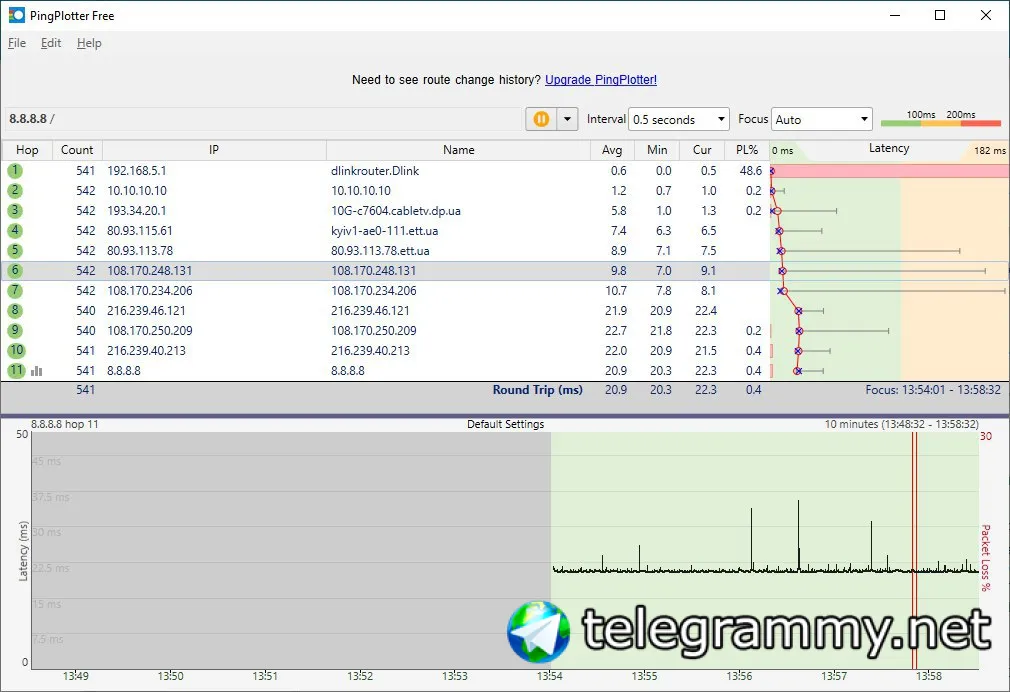
Task: Select IP 216.239.40.213 in the IP column
Action: point(146,351)
